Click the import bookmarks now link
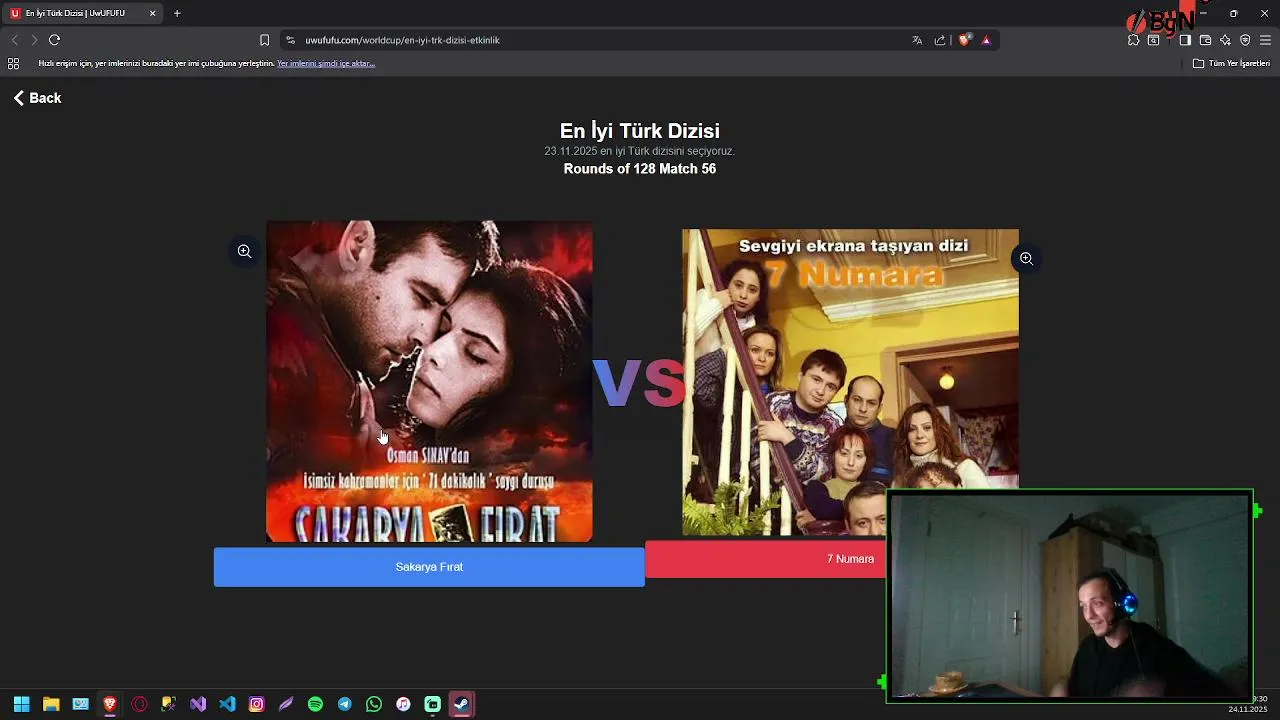Viewport: 1280px width, 720px height. [x=326, y=63]
